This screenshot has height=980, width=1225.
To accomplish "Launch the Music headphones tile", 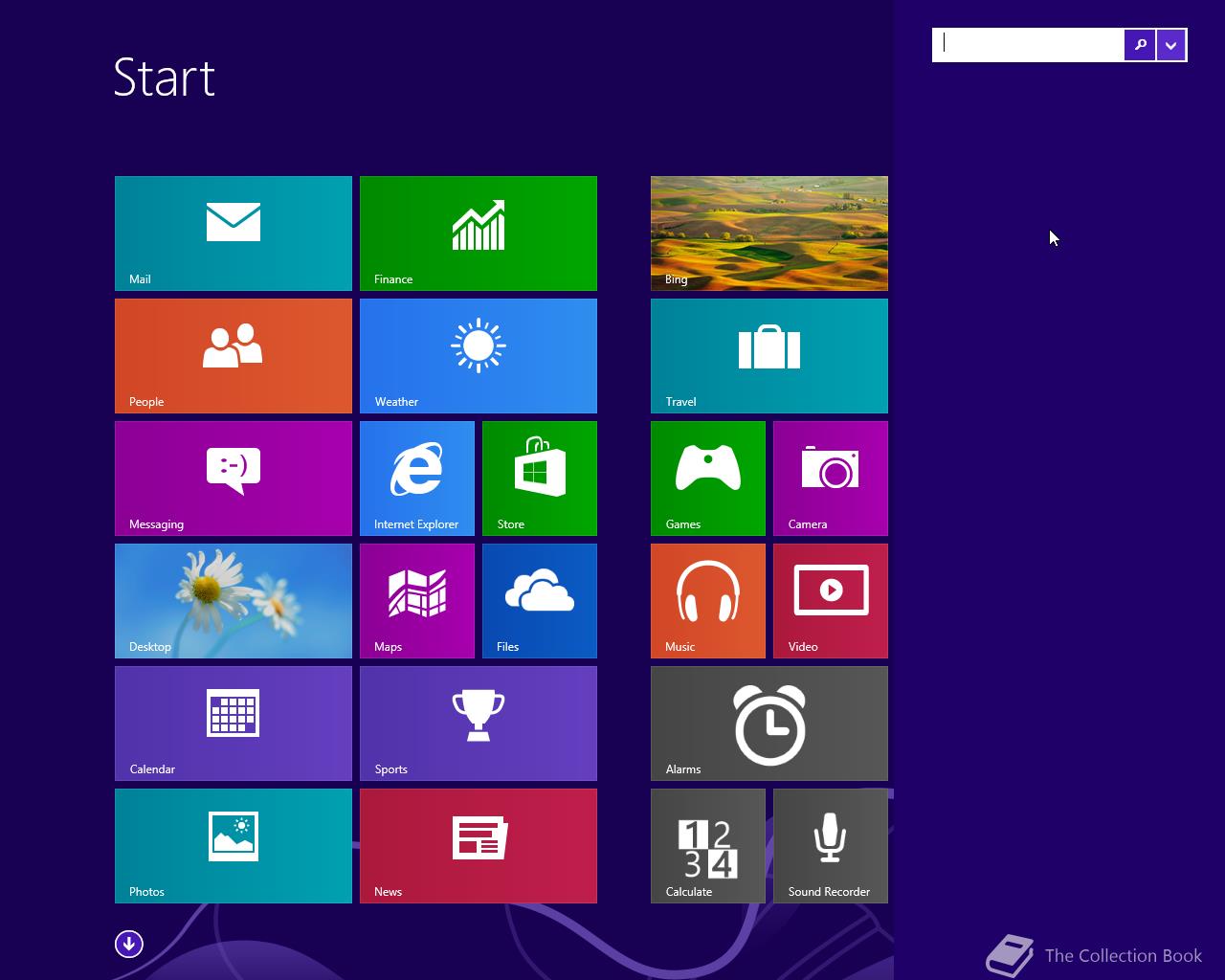I will click(x=708, y=601).
